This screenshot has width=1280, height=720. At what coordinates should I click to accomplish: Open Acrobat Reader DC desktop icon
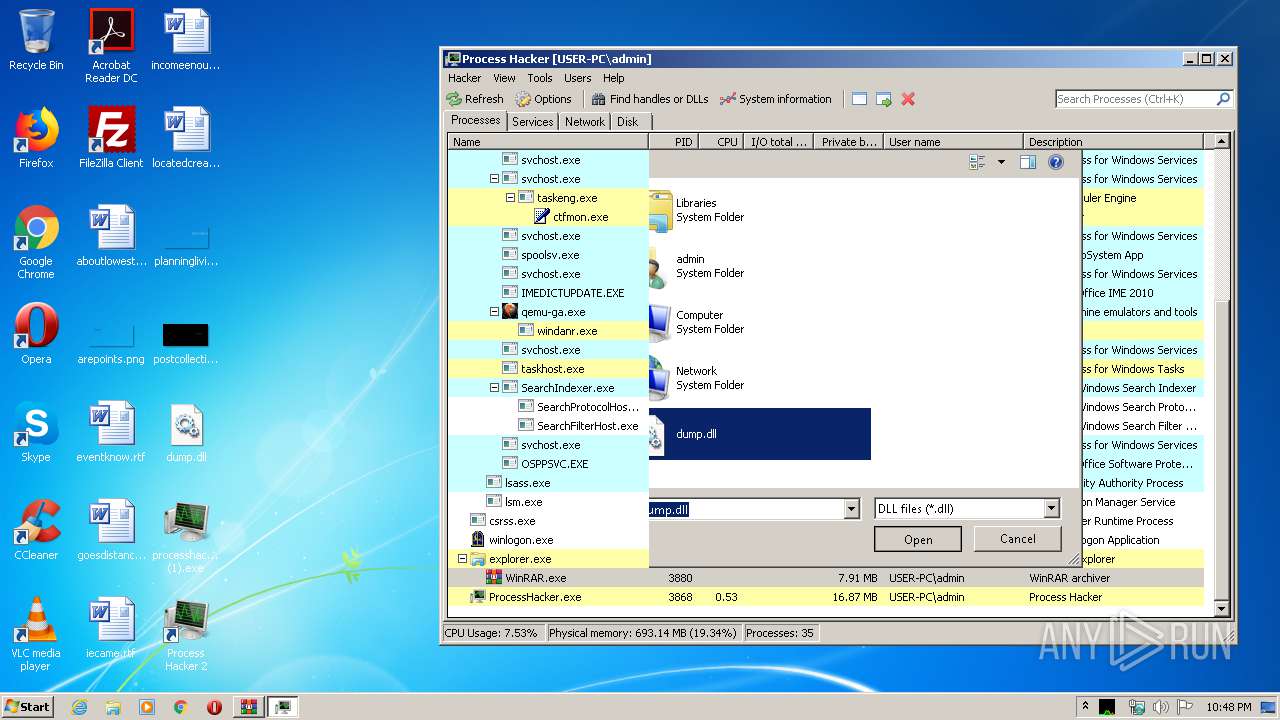[x=111, y=46]
